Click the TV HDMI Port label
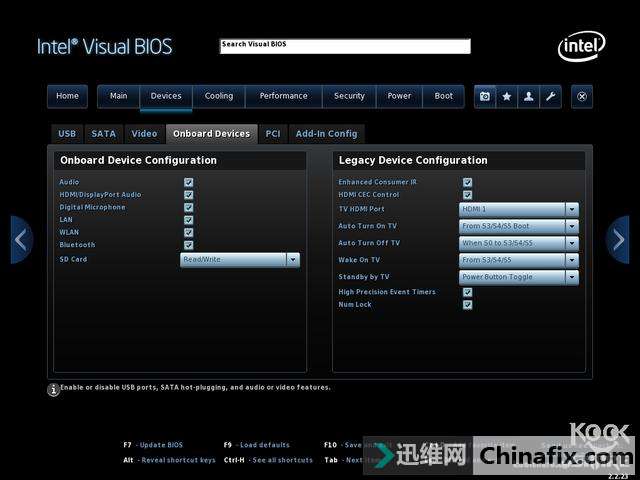The height and width of the screenshot is (480, 640). 361,209
